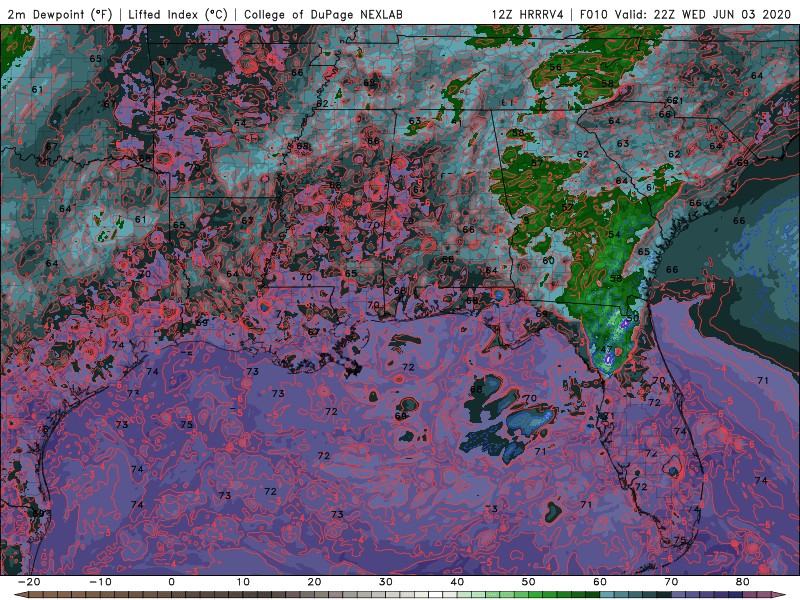Click the "80" label on the color scale
Image resolution: width=800 pixels, height=600 pixels.
pyautogui.click(x=743, y=582)
